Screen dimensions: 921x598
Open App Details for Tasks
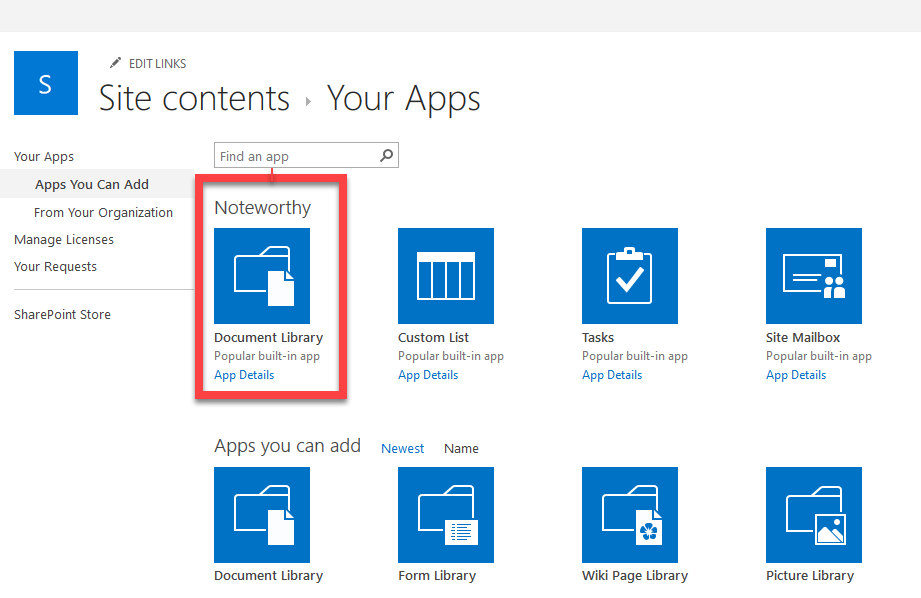click(x=612, y=375)
